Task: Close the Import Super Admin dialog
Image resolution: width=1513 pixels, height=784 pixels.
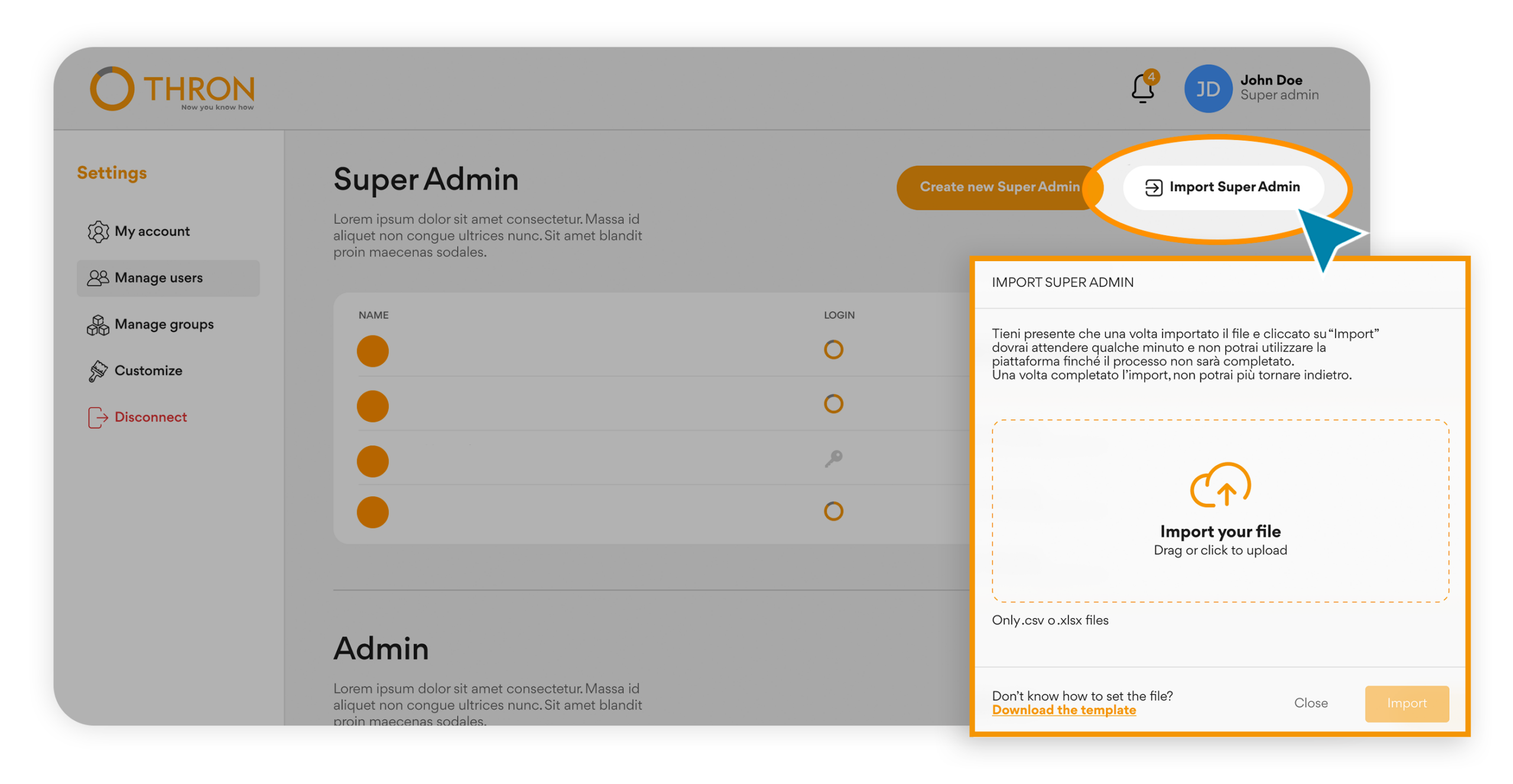Action: (1311, 703)
